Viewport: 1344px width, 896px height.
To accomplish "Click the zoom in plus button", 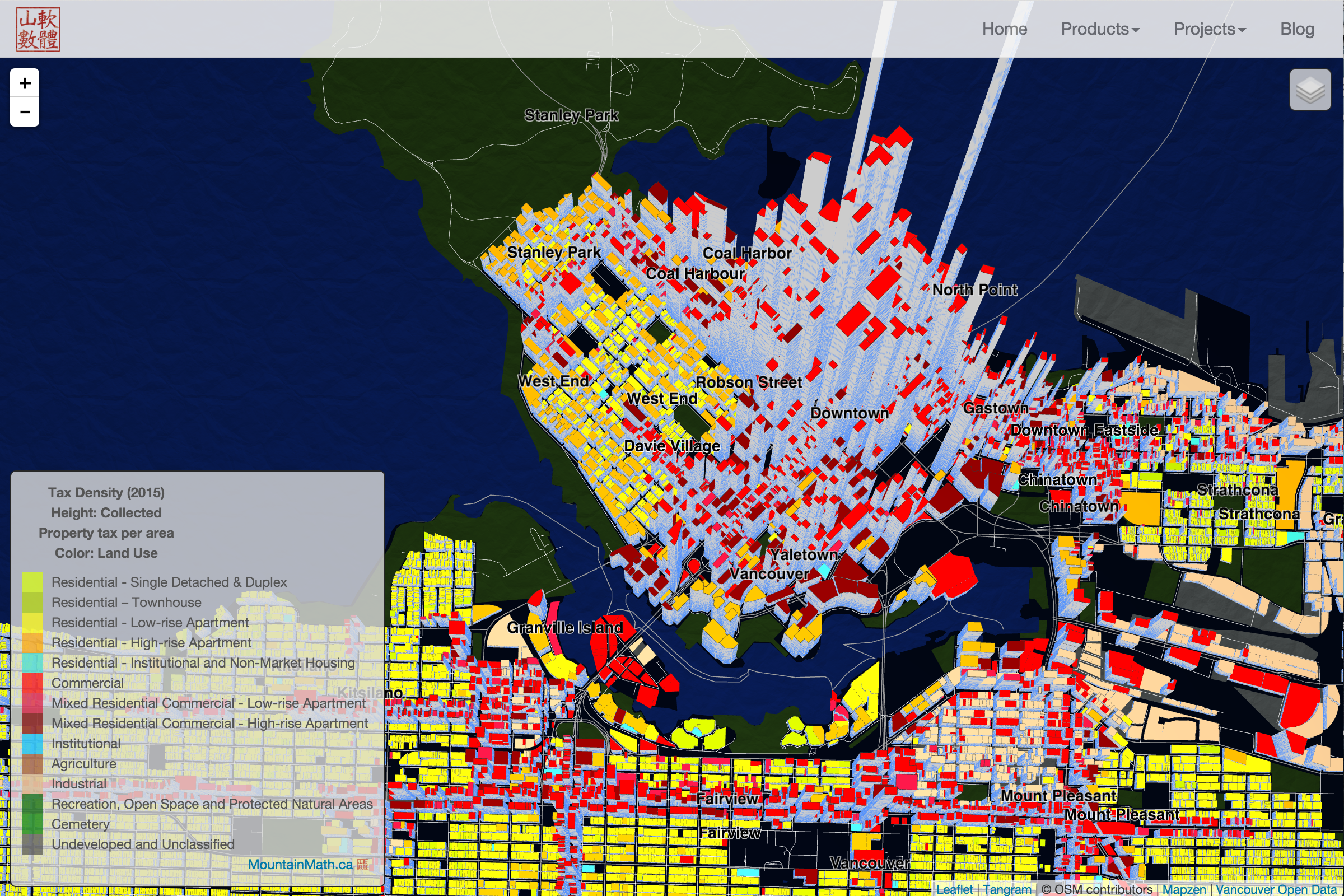I will (x=25, y=83).
